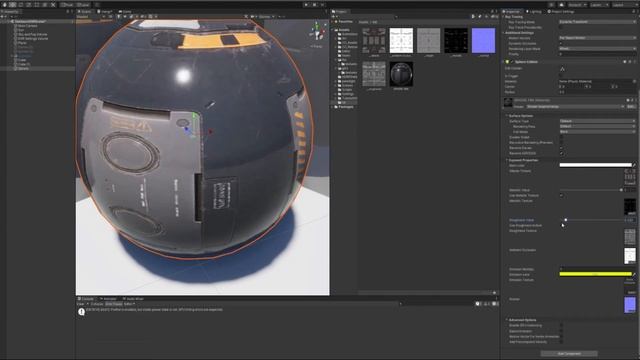Switch to the Scene tab
The width and height of the screenshot is (640, 360).
[x=85, y=12]
